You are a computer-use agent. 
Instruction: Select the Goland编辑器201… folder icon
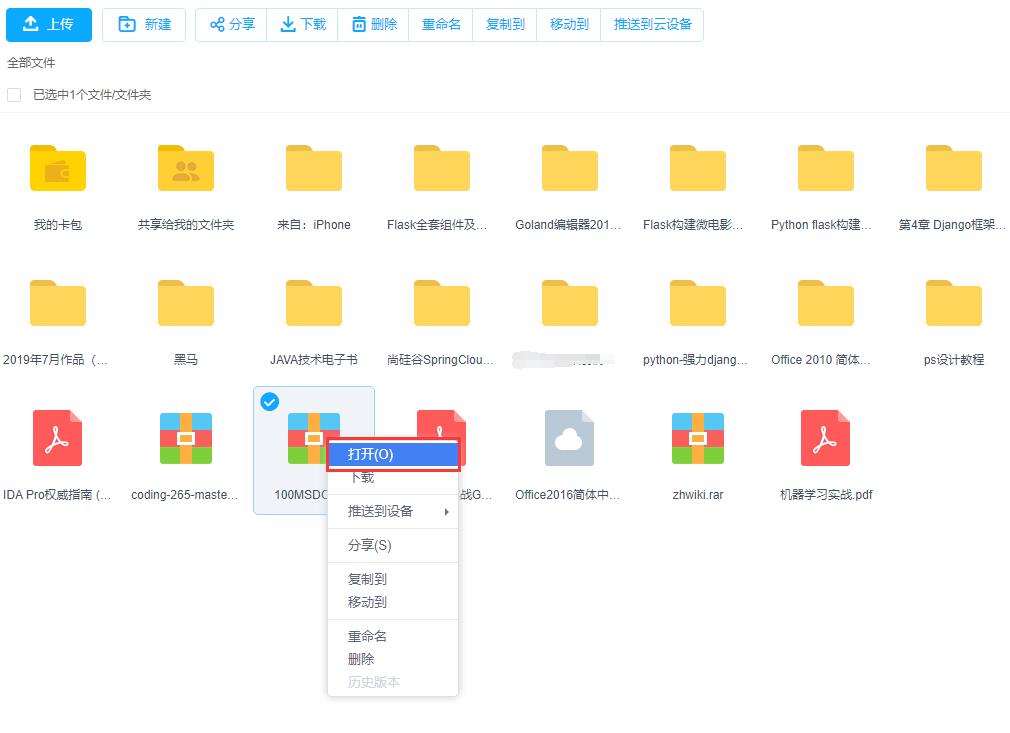pyautogui.click(x=570, y=169)
